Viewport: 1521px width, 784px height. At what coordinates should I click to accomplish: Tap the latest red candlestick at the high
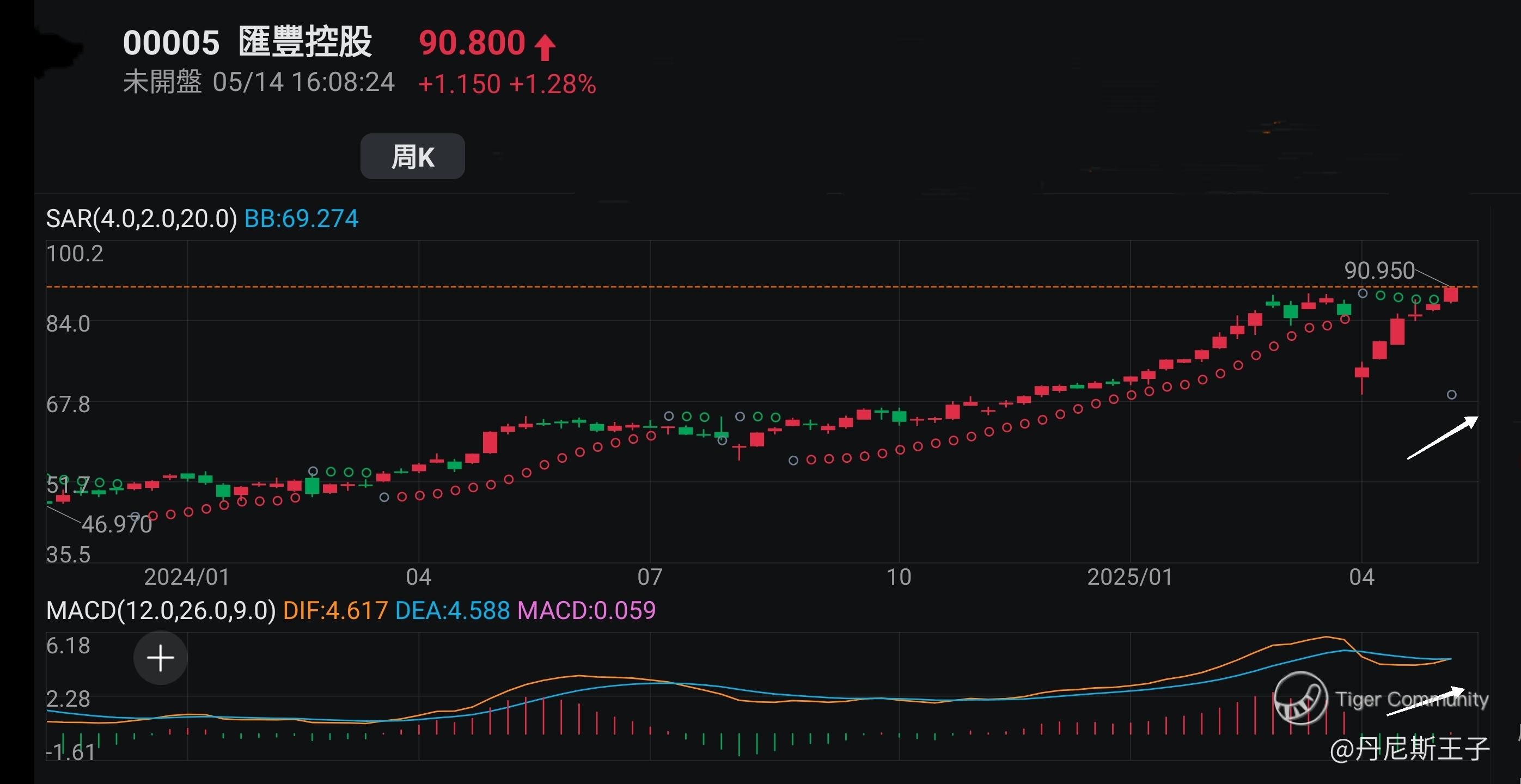(x=1451, y=294)
